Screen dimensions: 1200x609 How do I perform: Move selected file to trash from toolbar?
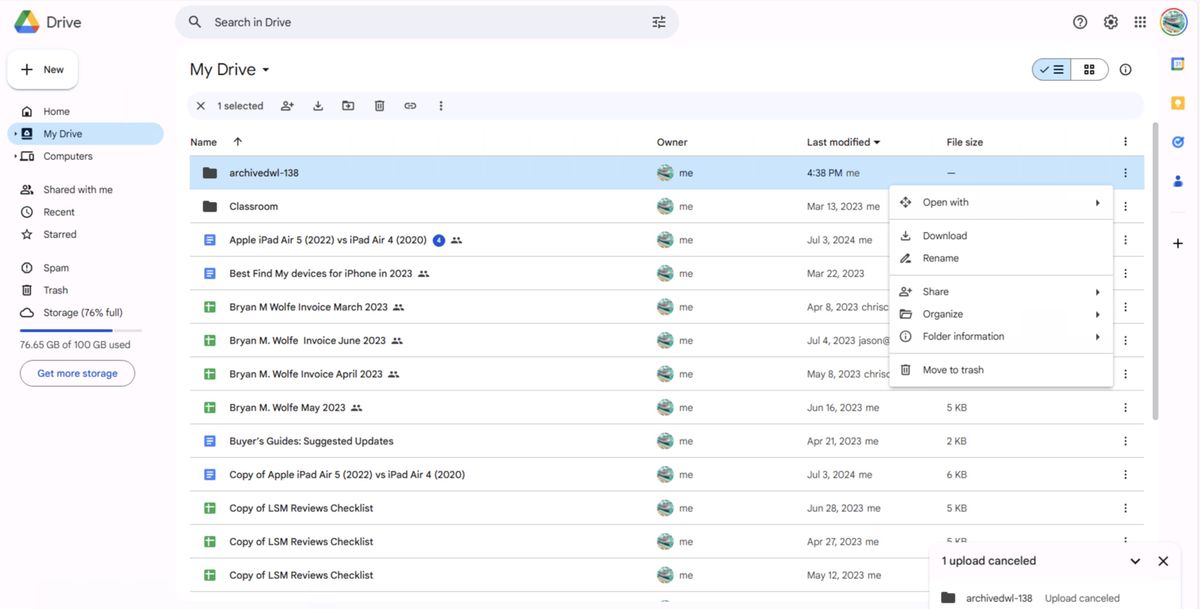379,105
